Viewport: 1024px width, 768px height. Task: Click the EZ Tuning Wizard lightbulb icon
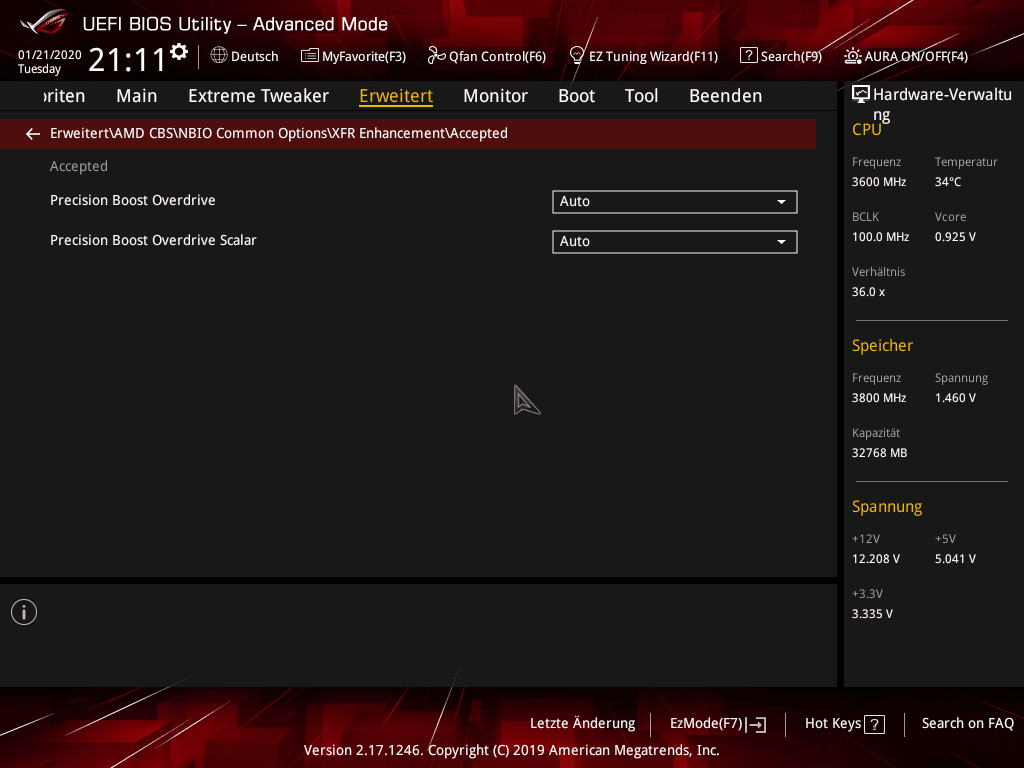coord(577,56)
